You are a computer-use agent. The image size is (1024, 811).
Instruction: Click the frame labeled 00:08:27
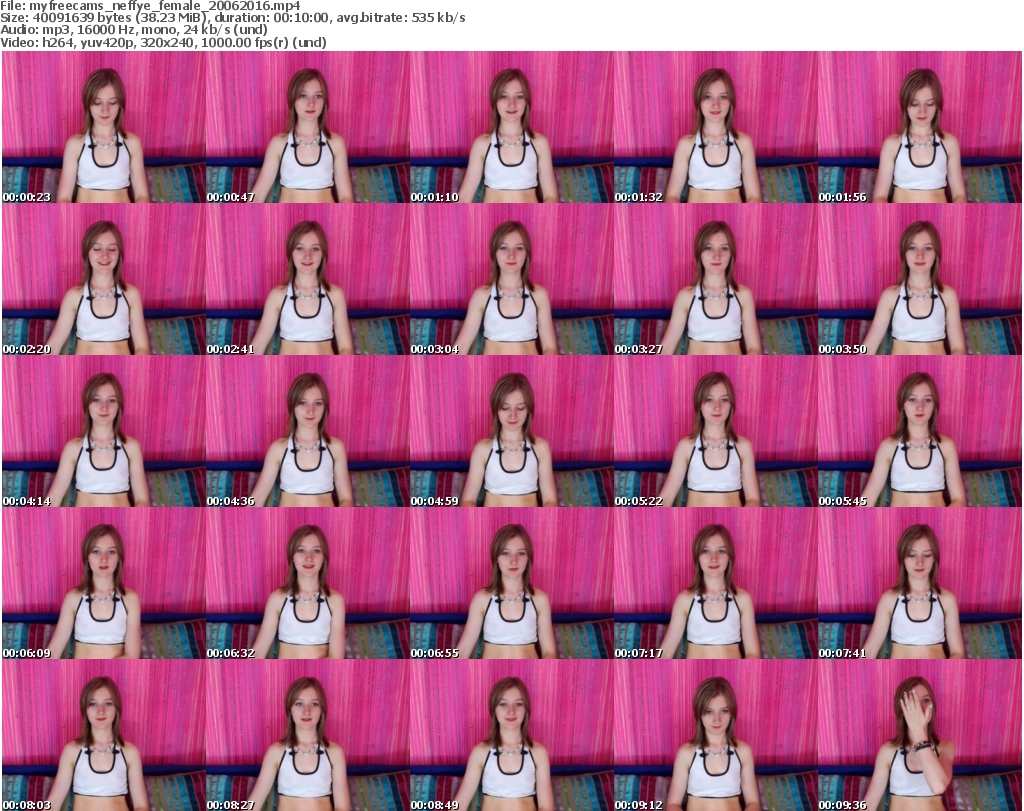tap(308, 735)
